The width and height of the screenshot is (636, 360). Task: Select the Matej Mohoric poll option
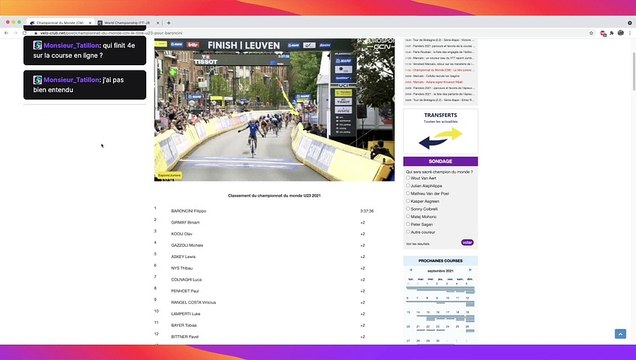tap(408, 216)
